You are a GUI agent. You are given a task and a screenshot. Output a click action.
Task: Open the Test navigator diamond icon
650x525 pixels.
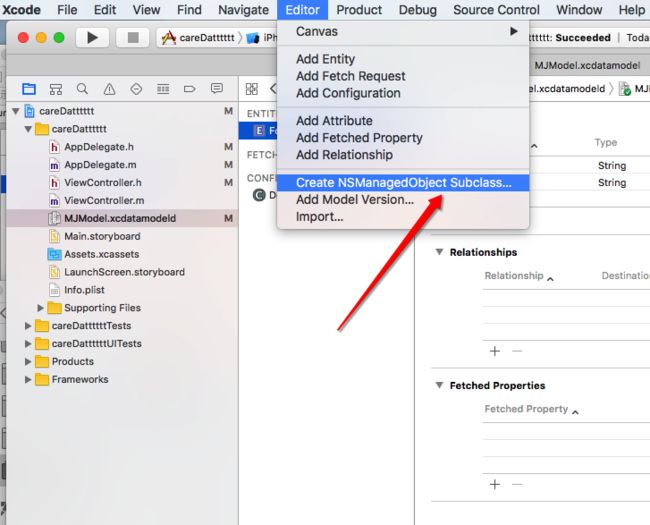(x=136, y=89)
